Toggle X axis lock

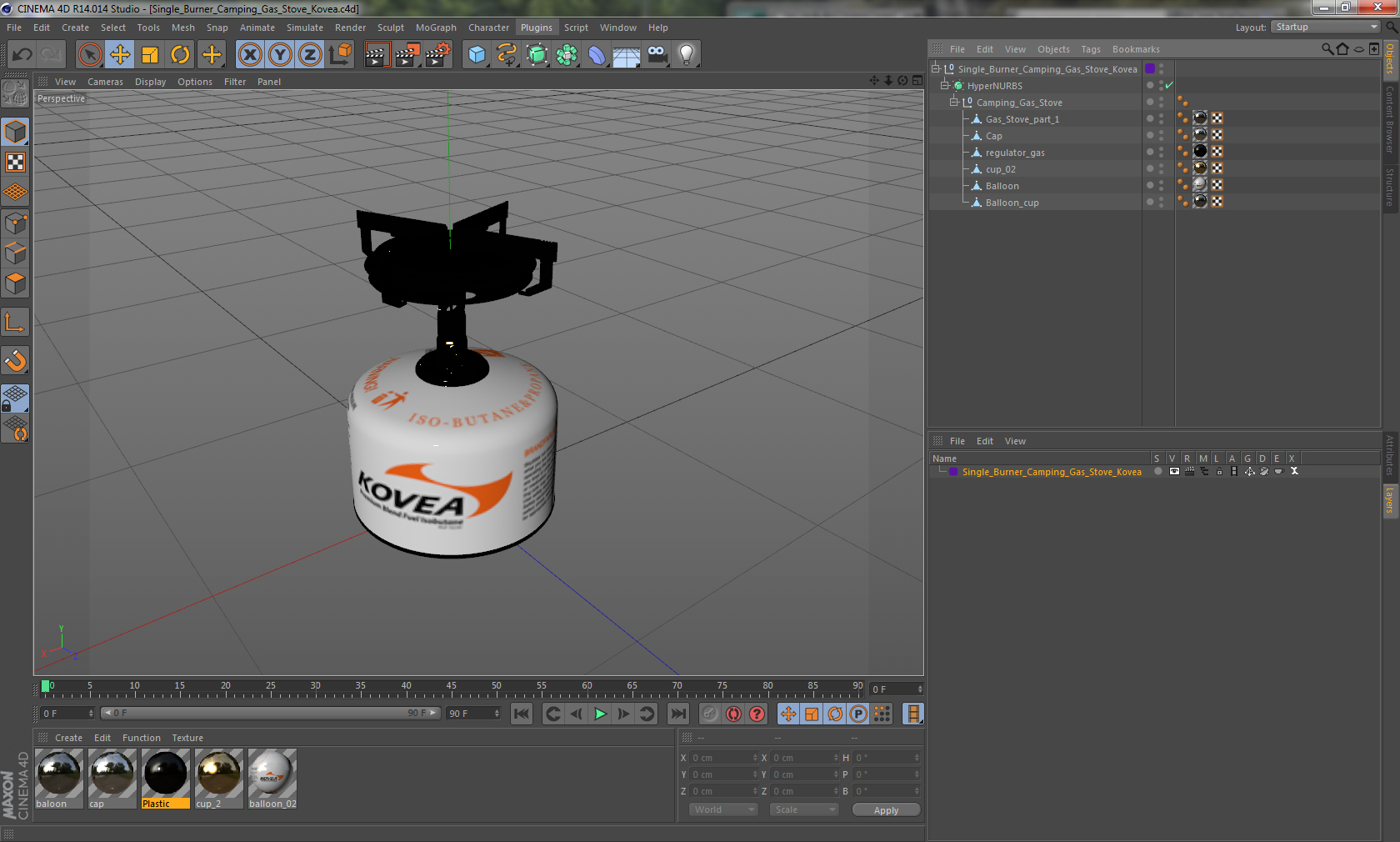pyautogui.click(x=249, y=55)
